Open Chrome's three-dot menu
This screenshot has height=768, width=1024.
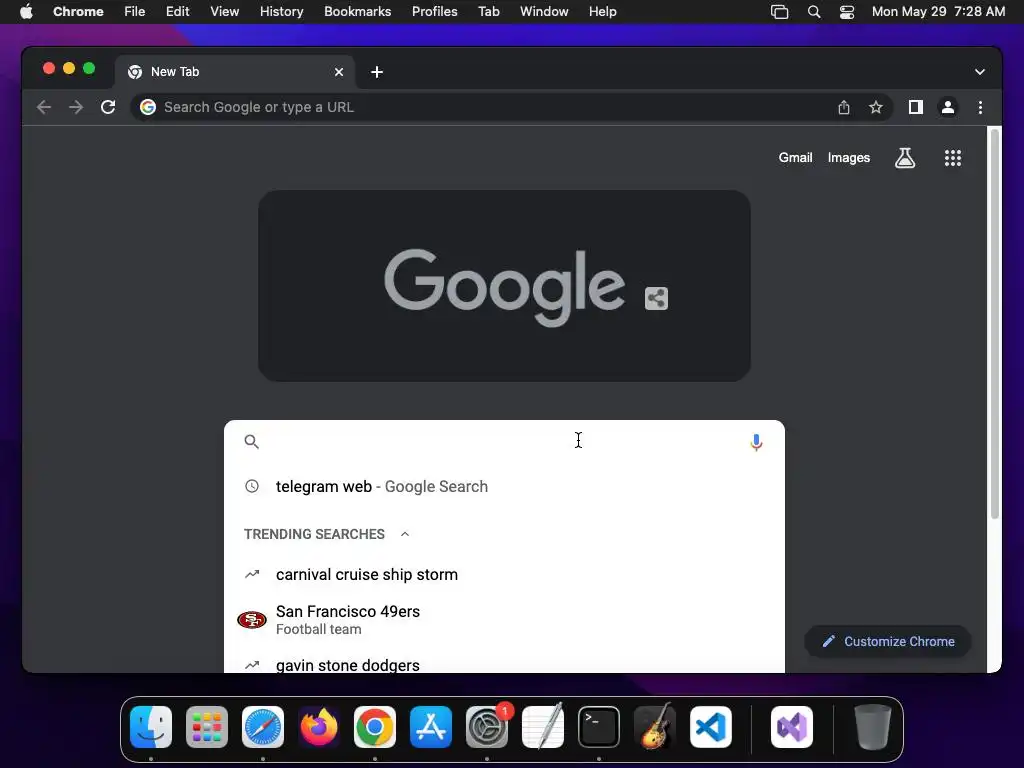pyautogui.click(x=980, y=107)
